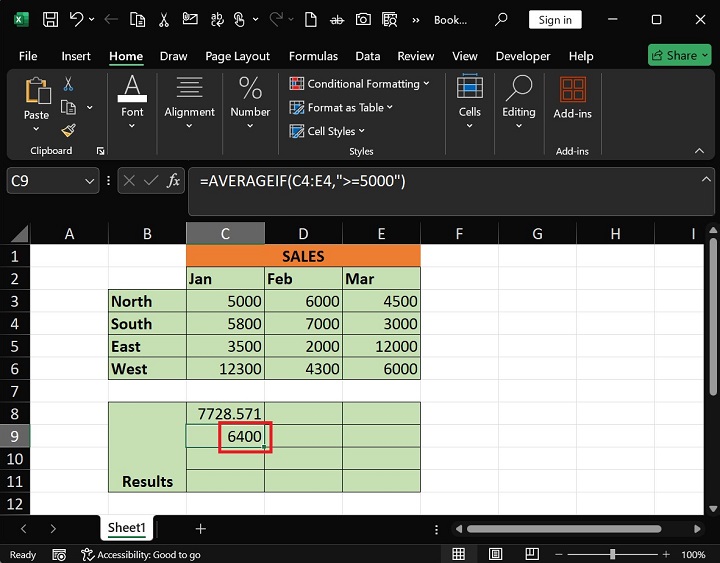This screenshot has height=563, width=720.
Task: Click the Format Painter brush icon
Action: click(x=68, y=130)
